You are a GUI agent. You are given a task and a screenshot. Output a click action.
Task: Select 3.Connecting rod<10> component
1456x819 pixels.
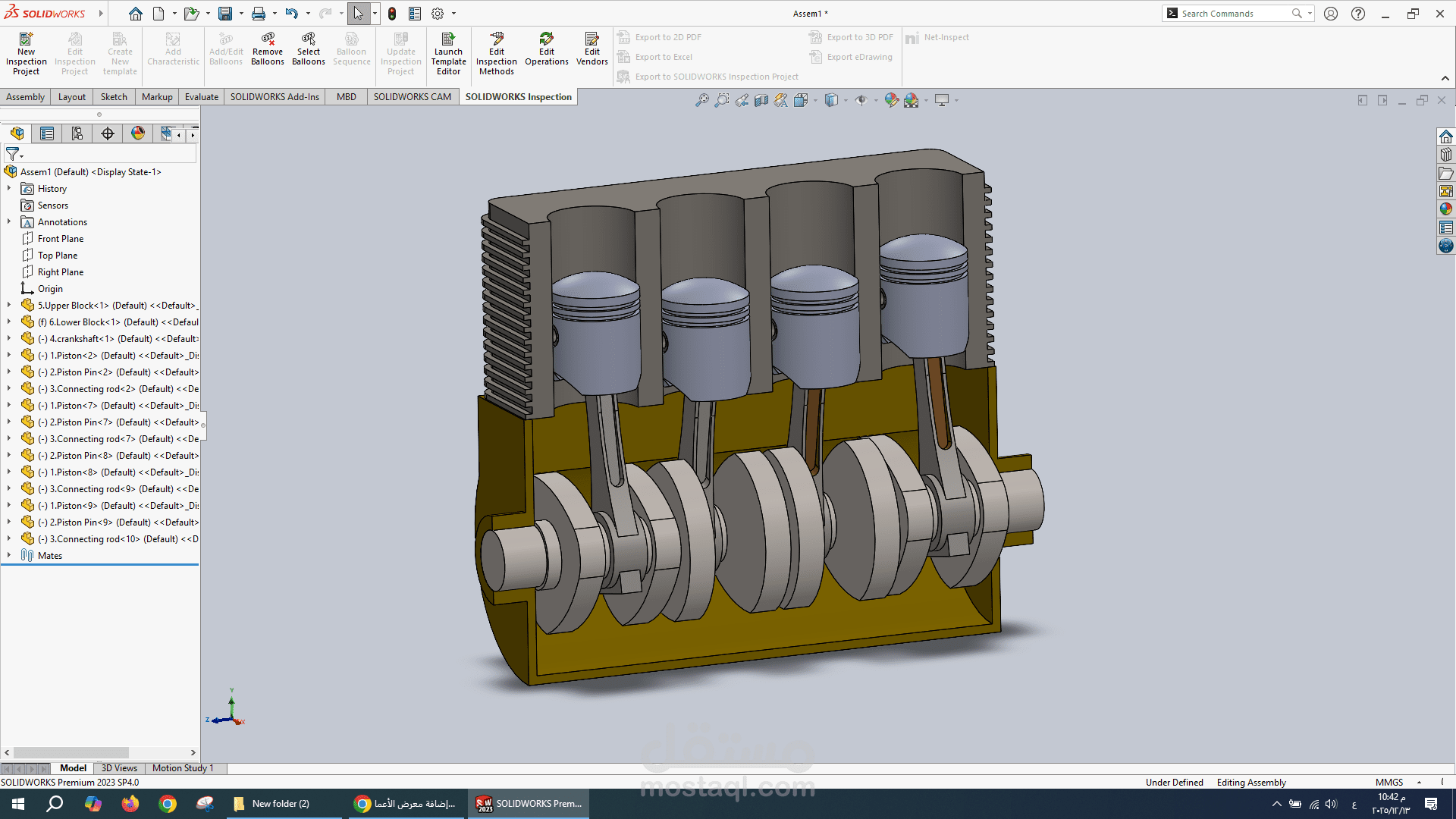point(109,539)
